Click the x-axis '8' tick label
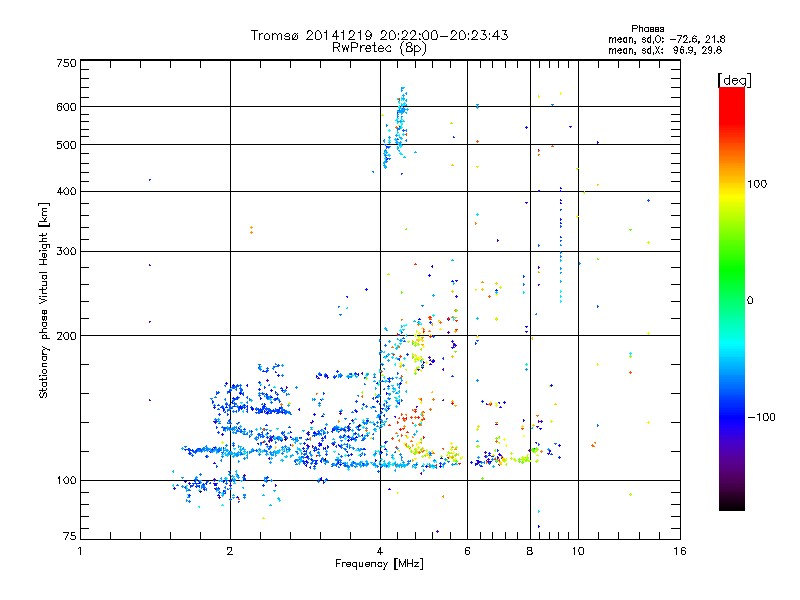 [530, 551]
